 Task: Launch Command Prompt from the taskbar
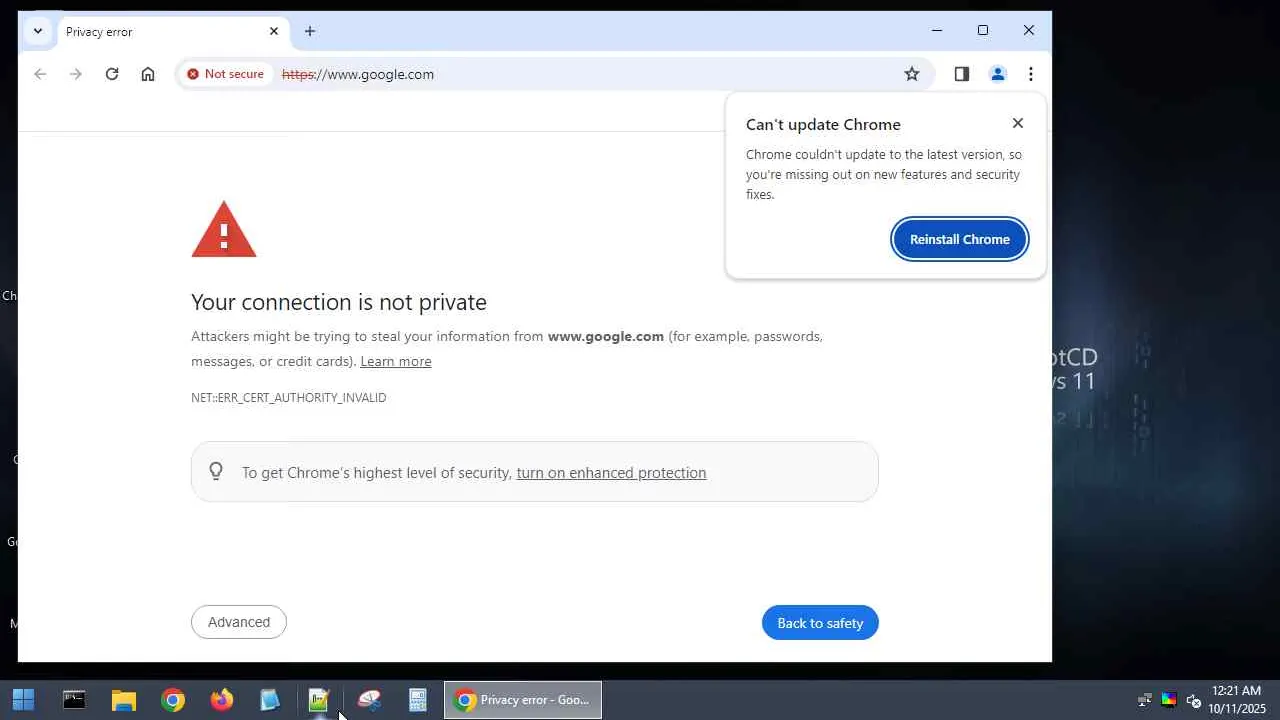[x=74, y=700]
